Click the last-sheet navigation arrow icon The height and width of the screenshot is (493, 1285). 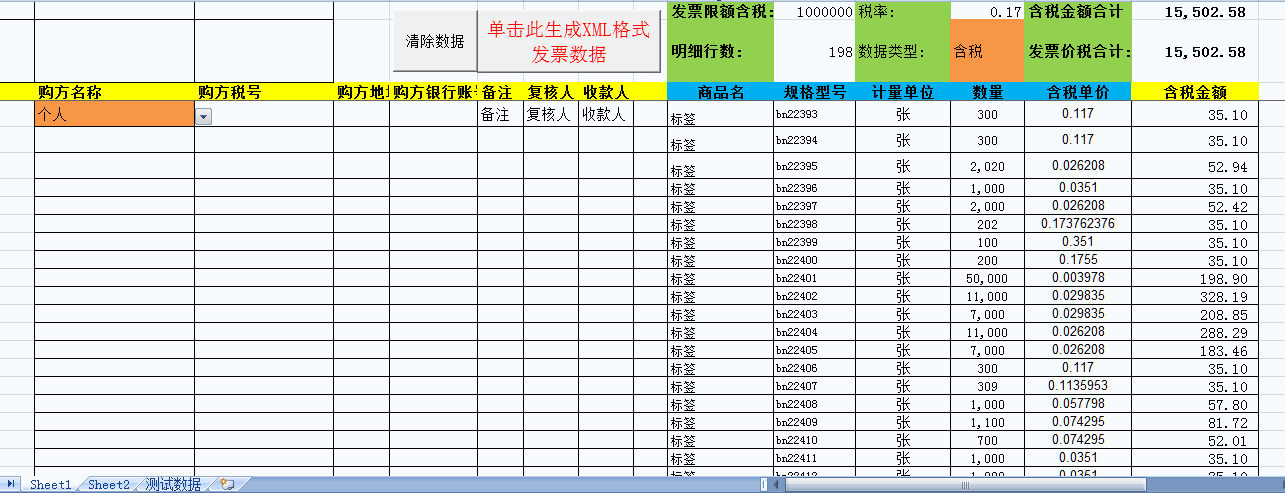pyautogui.click(x=12, y=485)
